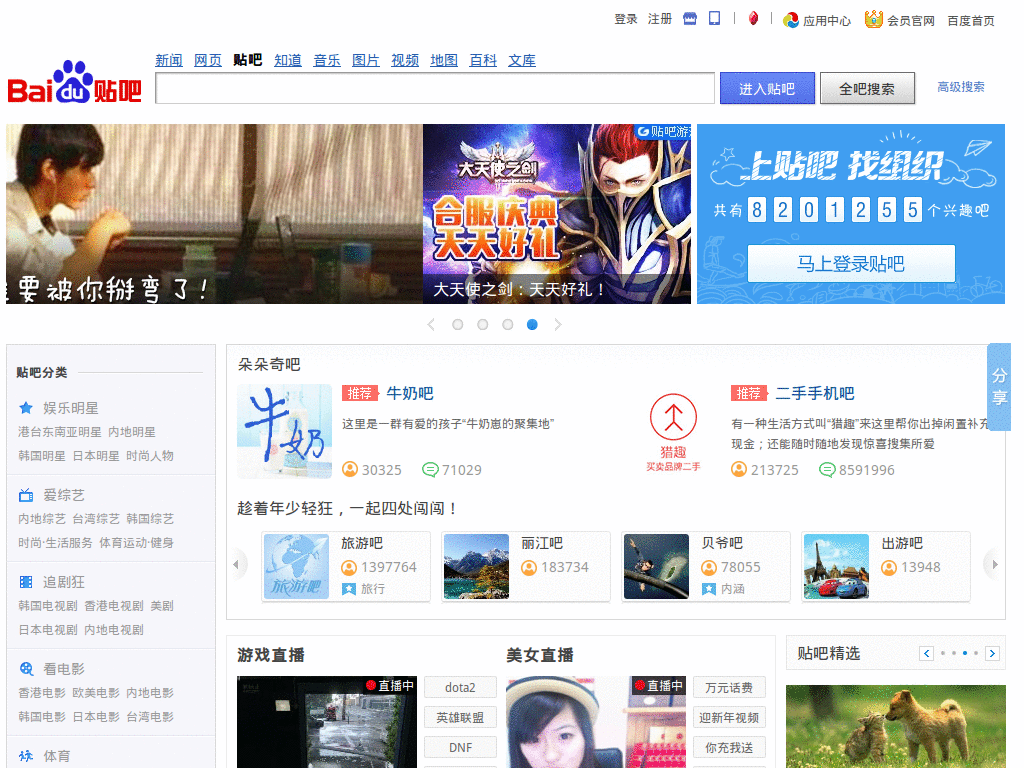Click the category flag icon beside 内涵
This screenshot has height=768, width=1024.
(709, 589)
